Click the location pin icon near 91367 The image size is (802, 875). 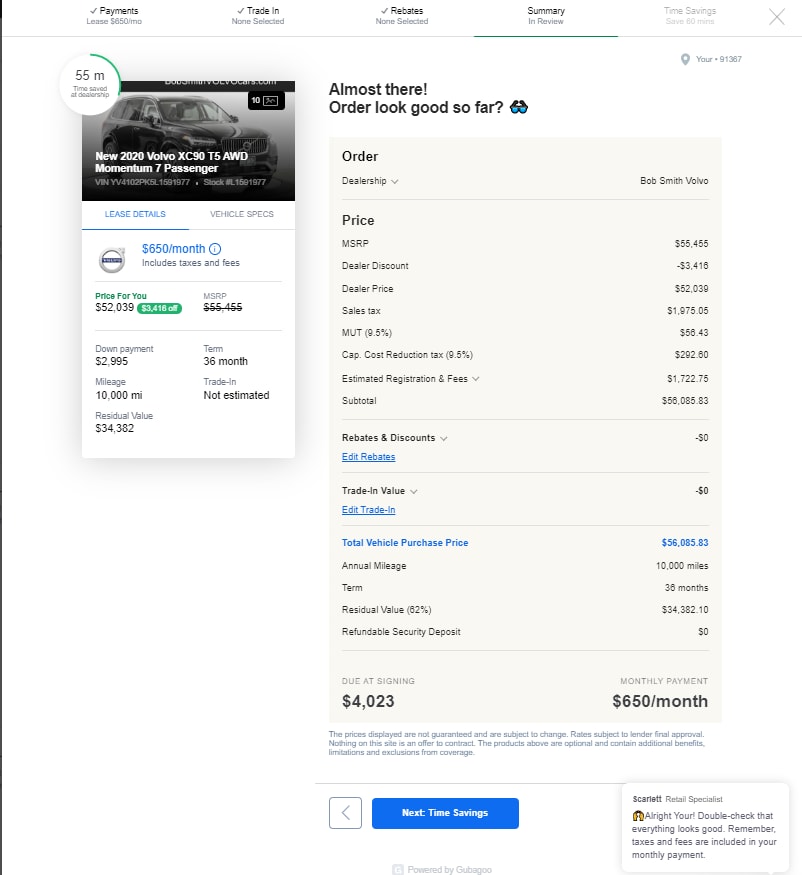click(x=685, y=59)
